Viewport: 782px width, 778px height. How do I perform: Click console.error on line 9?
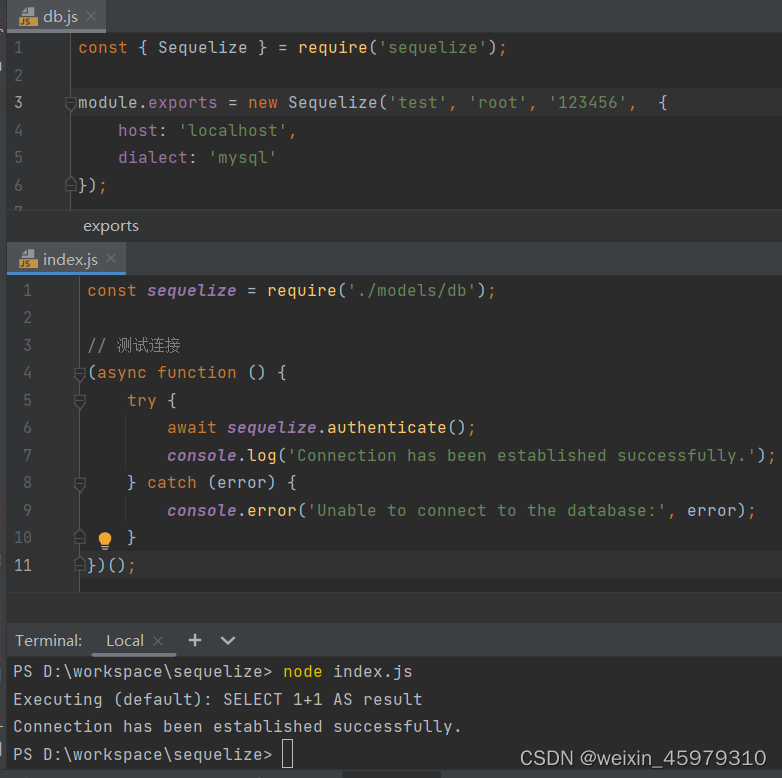(x=231, y=511)
